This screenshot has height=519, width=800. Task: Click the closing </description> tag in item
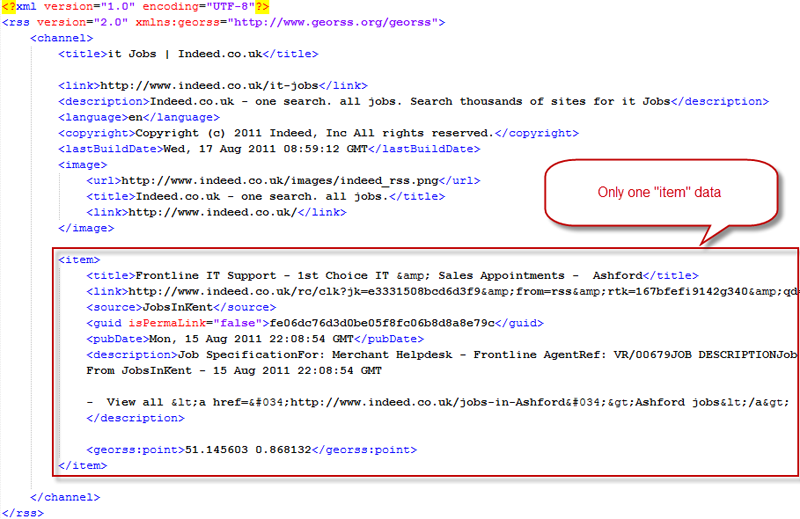(x=135, y=418)
